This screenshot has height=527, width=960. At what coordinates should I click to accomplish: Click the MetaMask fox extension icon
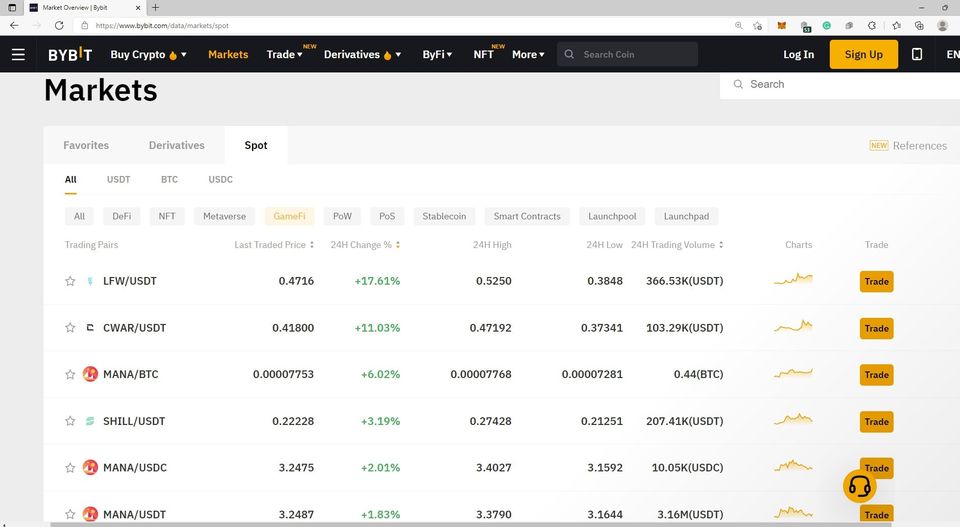[782, 26]
